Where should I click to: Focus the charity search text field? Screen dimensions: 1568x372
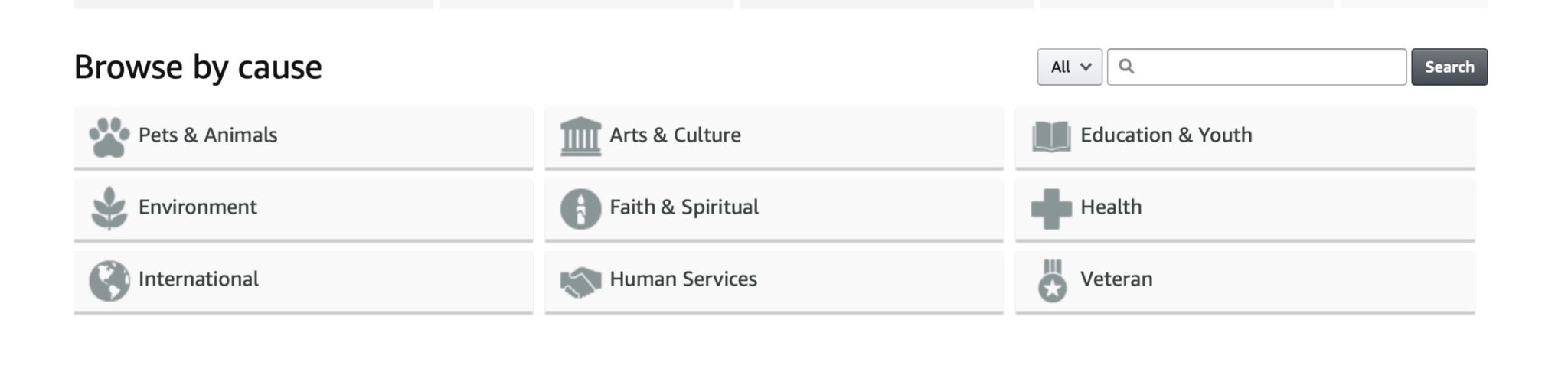pyautogui.click(x=1256, y=67)
